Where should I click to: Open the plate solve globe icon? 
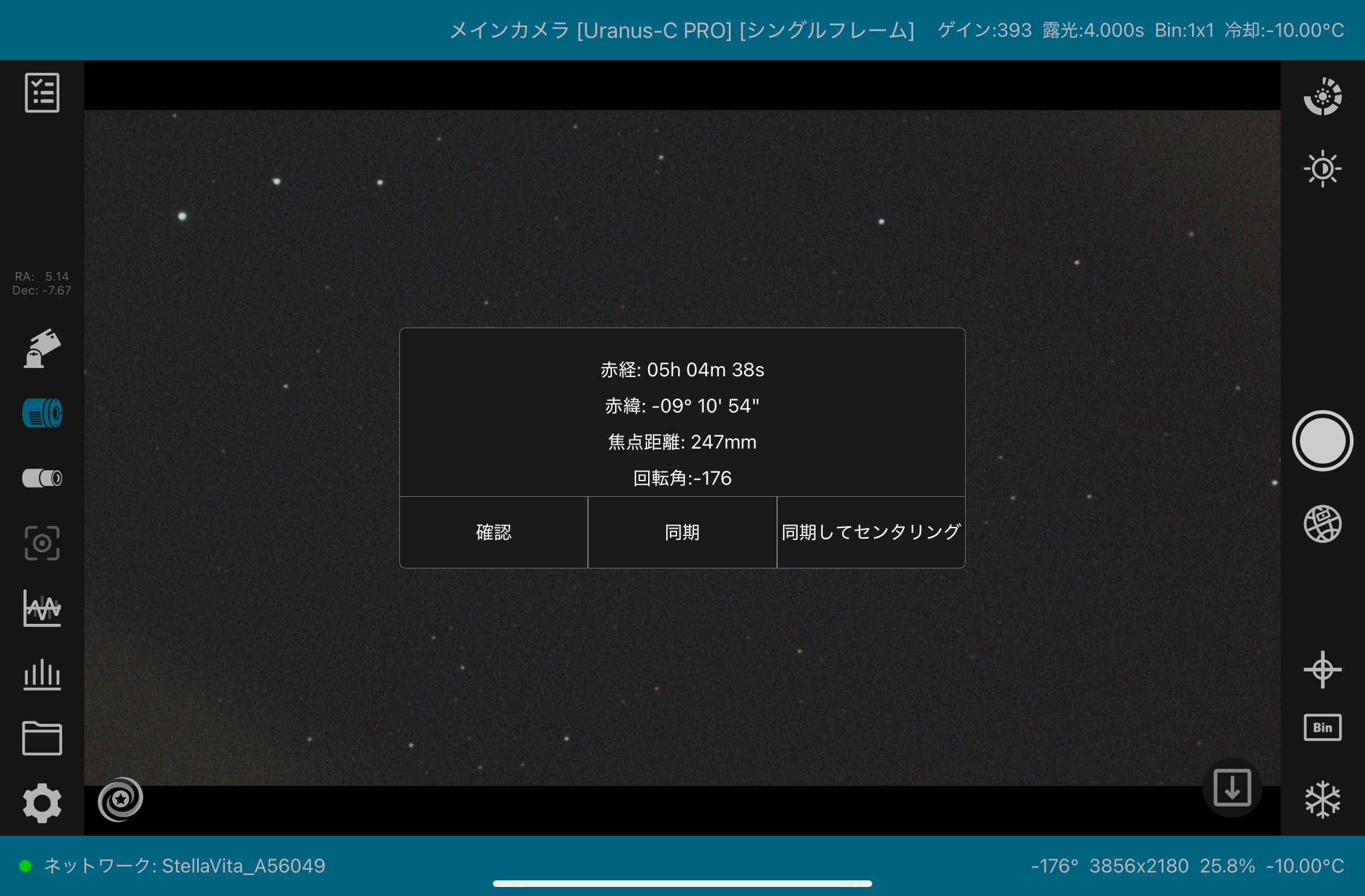[x=1322, y=524]
